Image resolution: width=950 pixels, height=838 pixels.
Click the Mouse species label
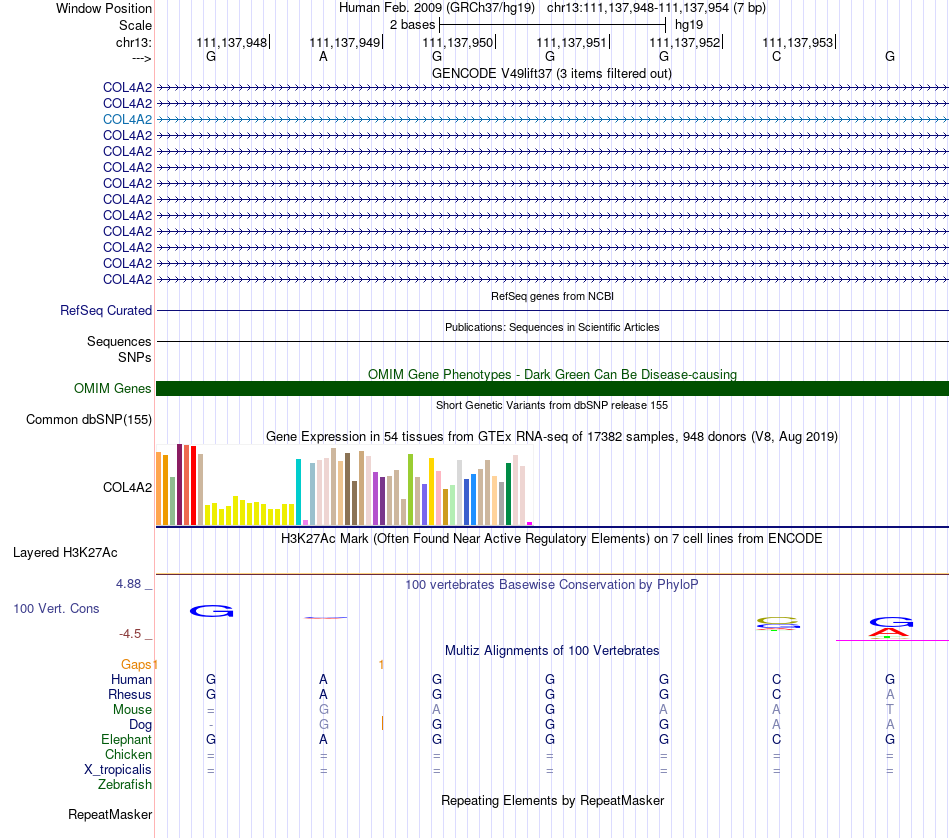point(132,710)
